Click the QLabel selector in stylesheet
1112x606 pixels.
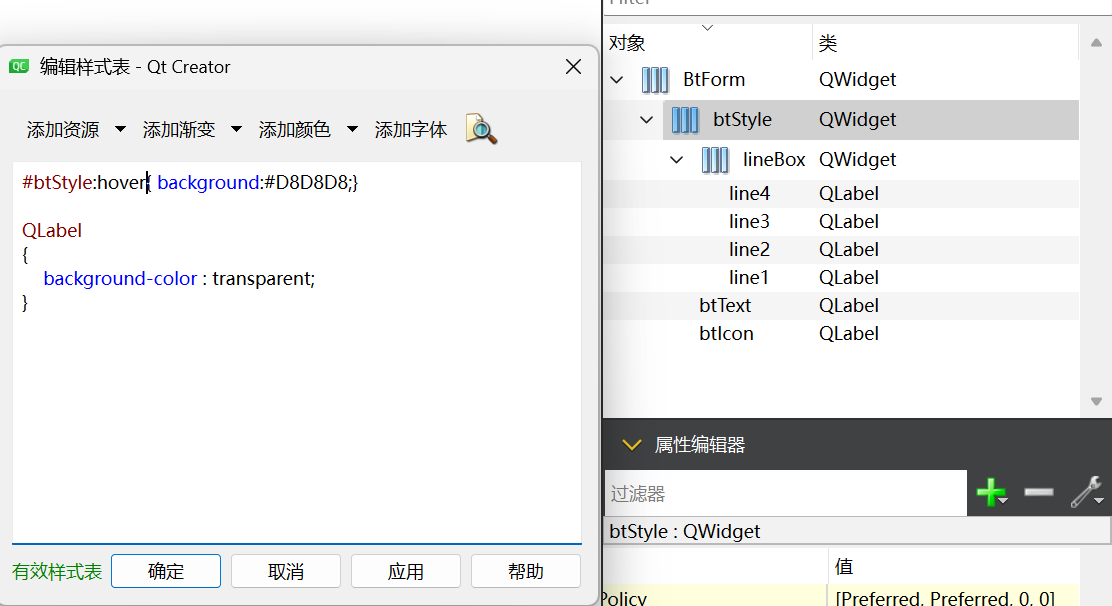click(52, 230)
